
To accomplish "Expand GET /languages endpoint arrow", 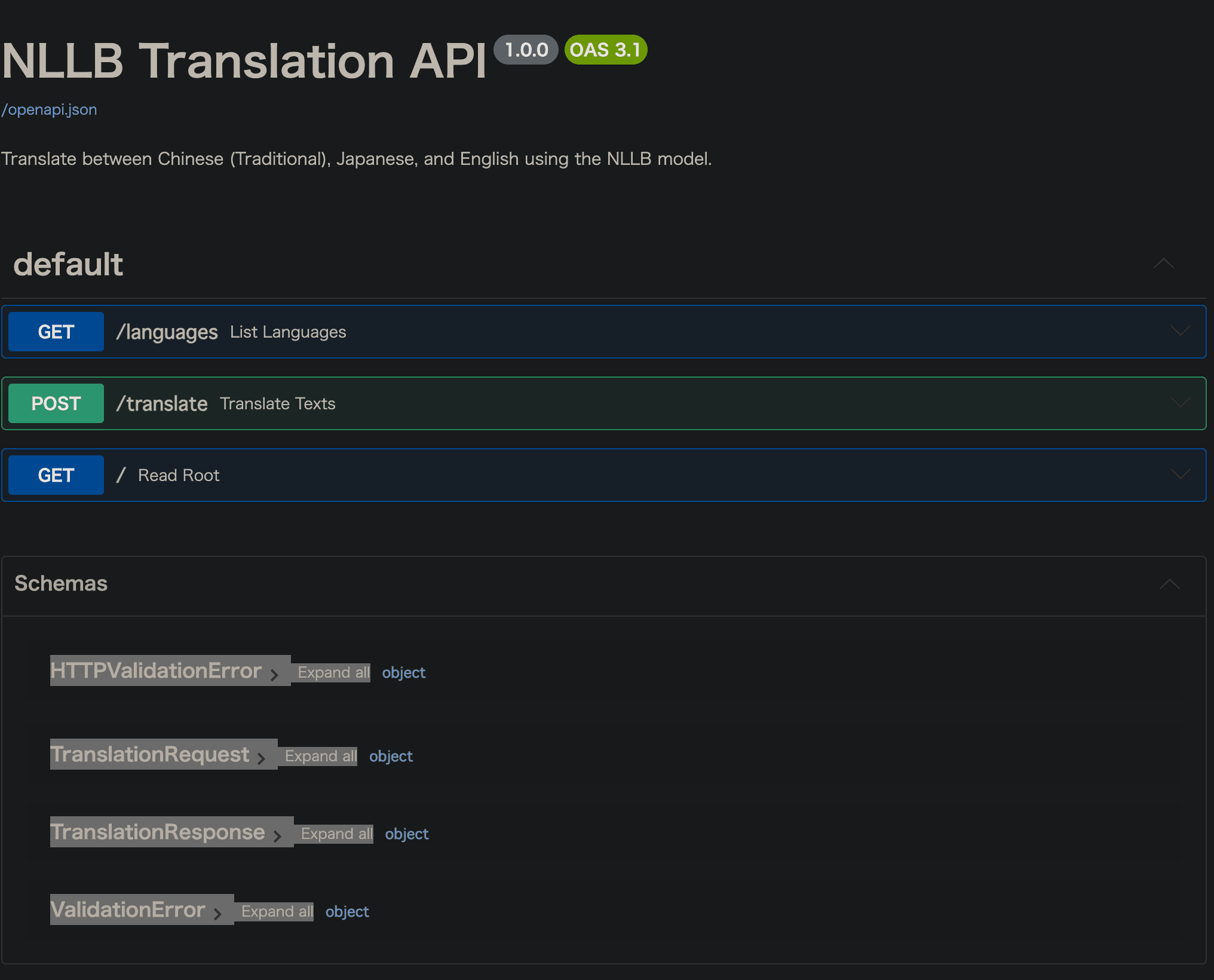I will tap(1180, 332).
